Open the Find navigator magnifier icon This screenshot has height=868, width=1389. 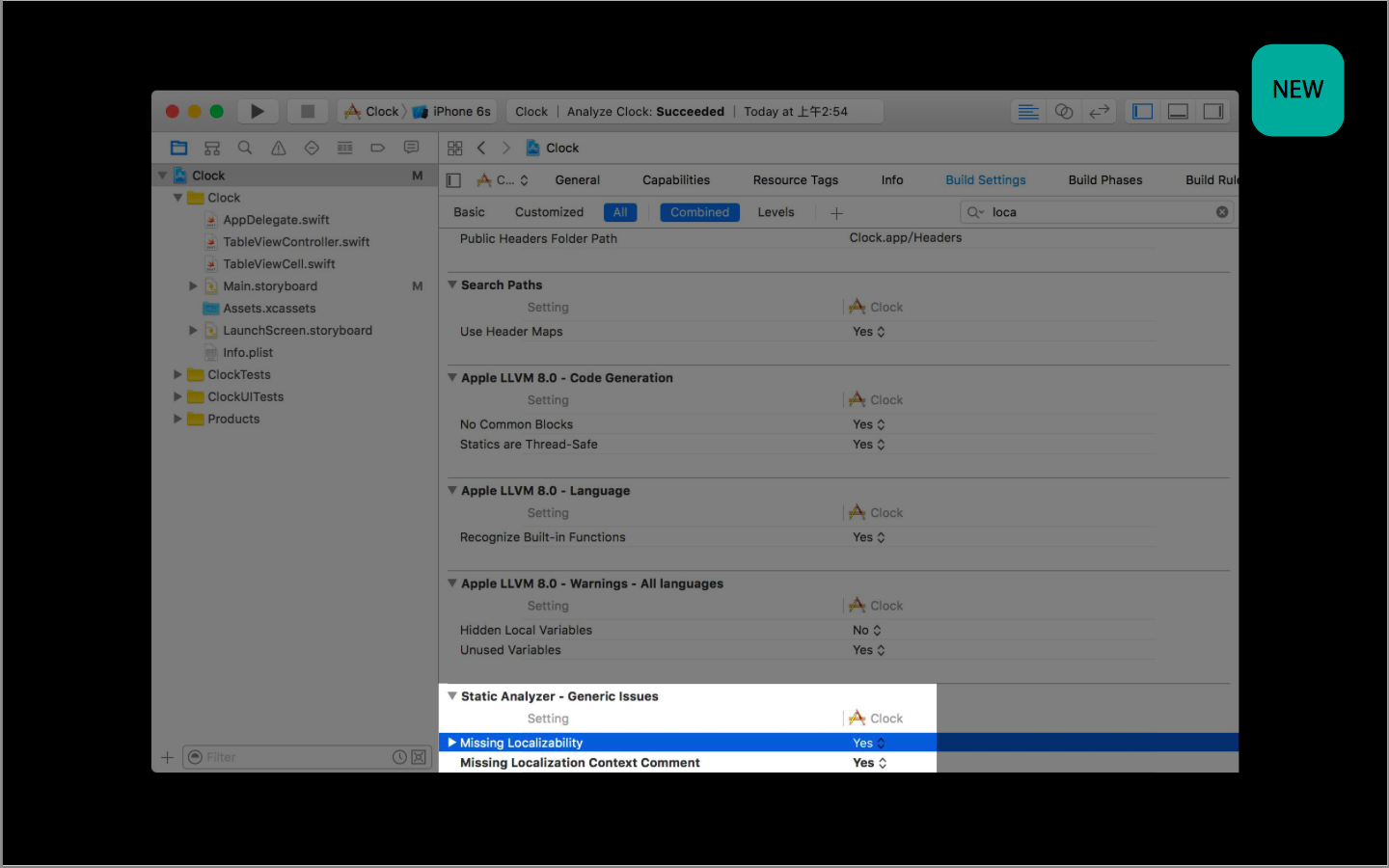pyautogui.click(x=245, y=148)
